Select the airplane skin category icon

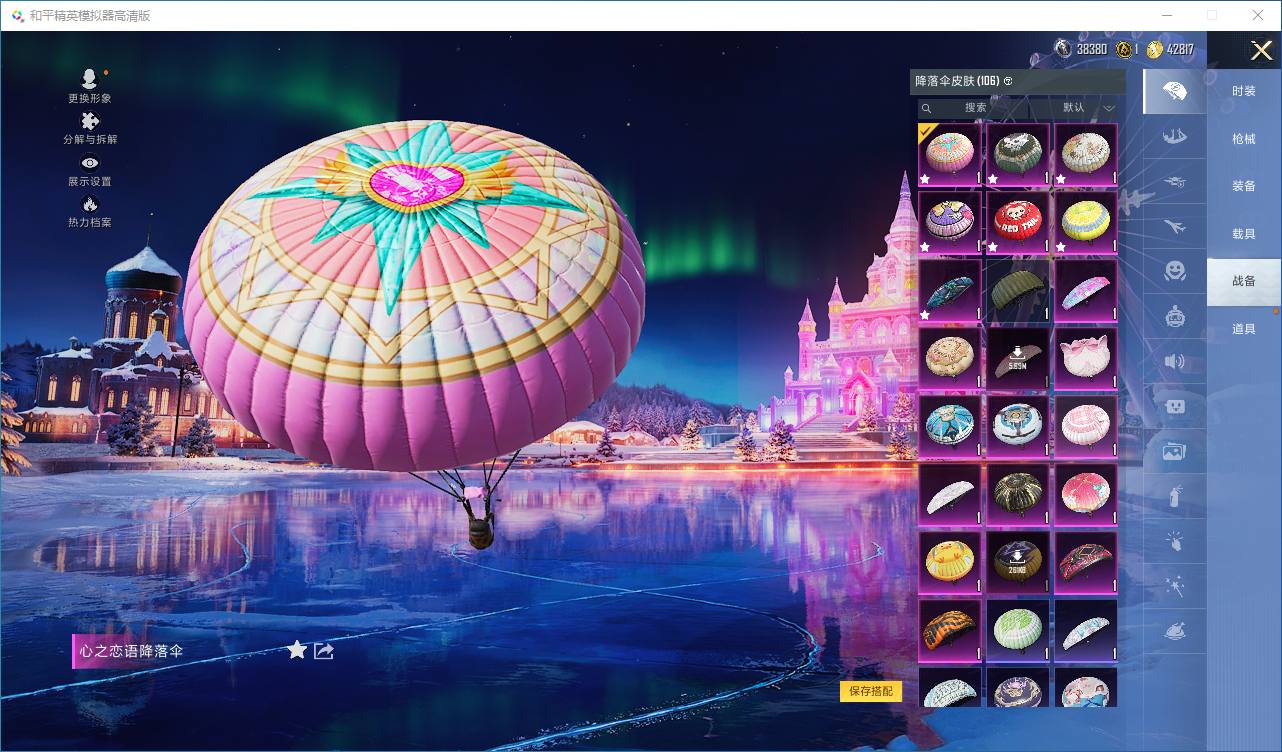1175,227
